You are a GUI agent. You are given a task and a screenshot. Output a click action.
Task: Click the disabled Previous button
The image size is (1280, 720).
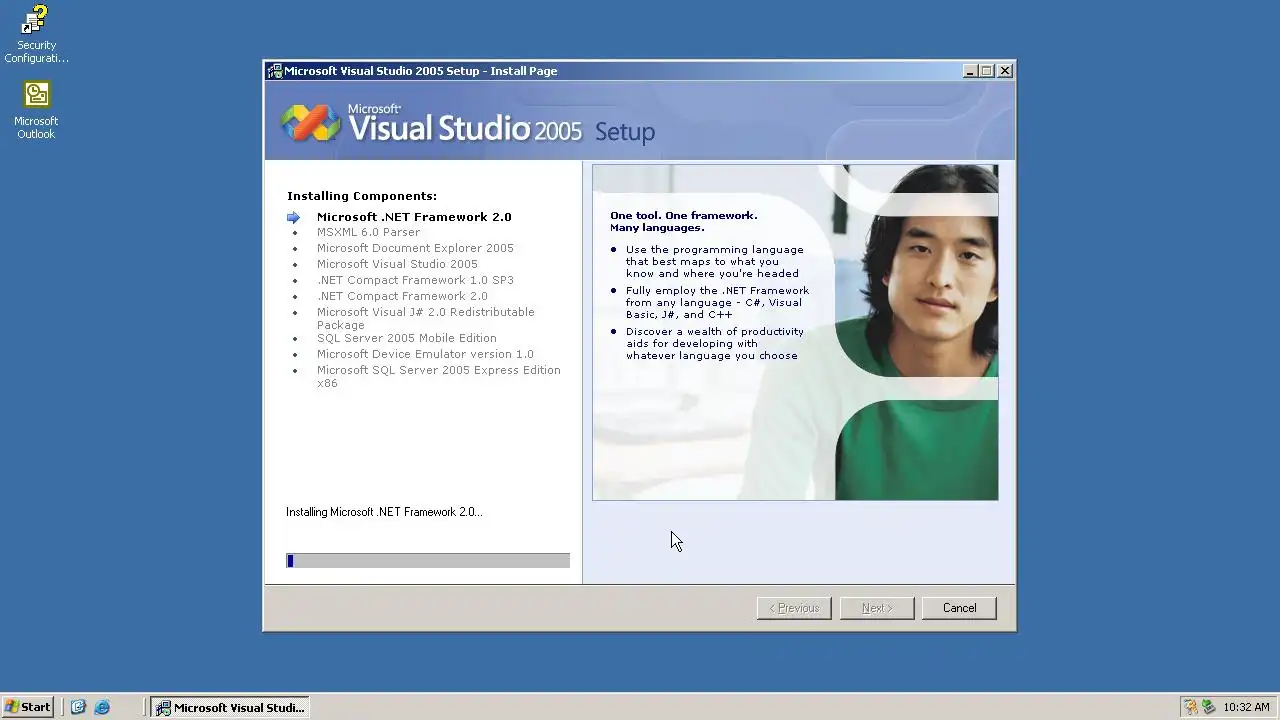(794, 608)
